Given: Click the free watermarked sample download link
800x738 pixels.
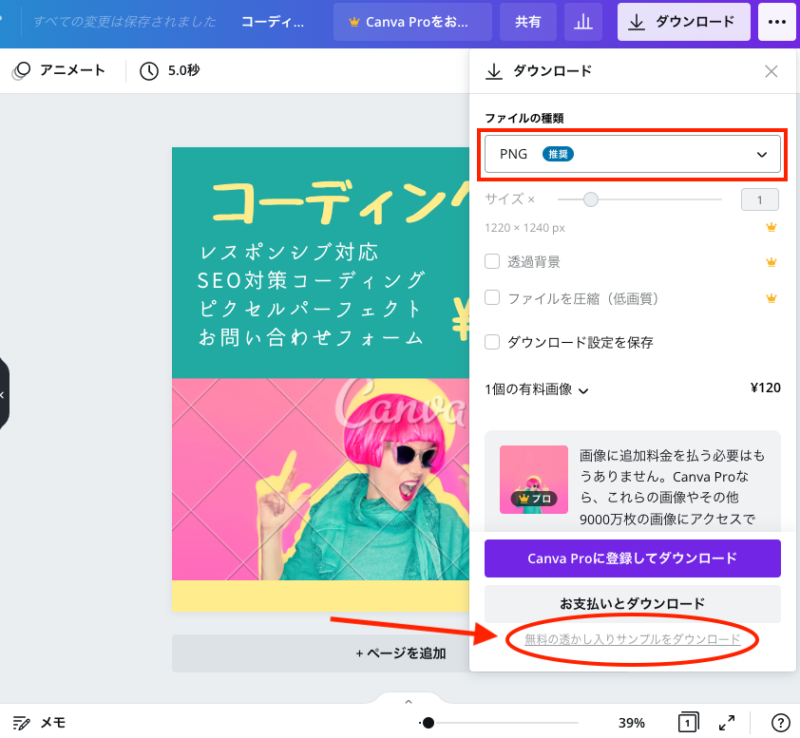Looking at the screenshot, I should [632, 639].
